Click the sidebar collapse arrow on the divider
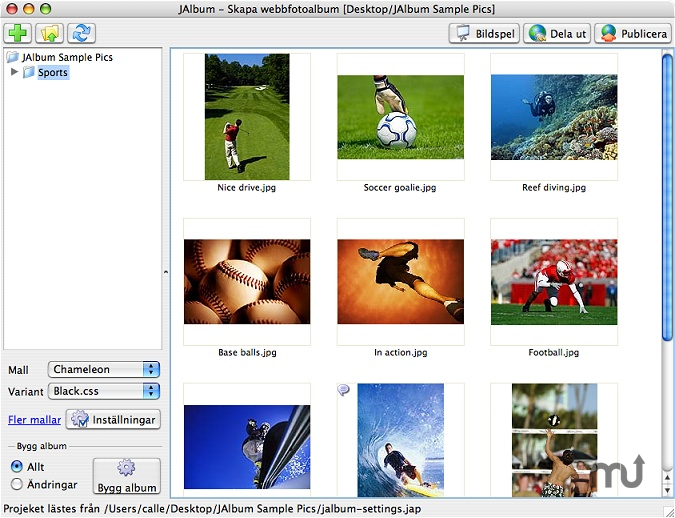Screen dimensions: 675x518 (x=166, y=272)
